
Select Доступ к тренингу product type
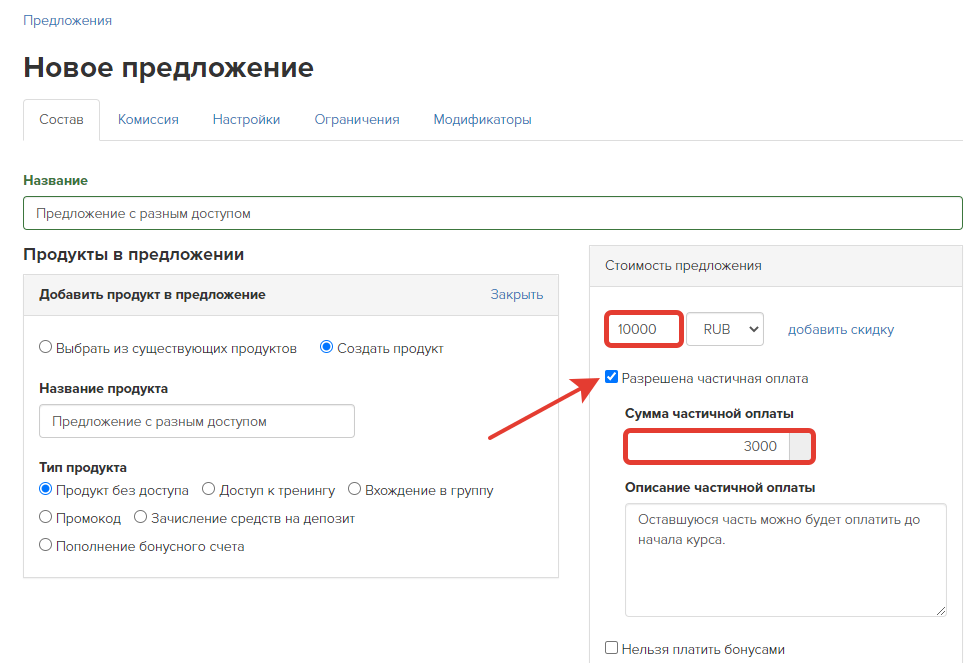coord(208,489)
